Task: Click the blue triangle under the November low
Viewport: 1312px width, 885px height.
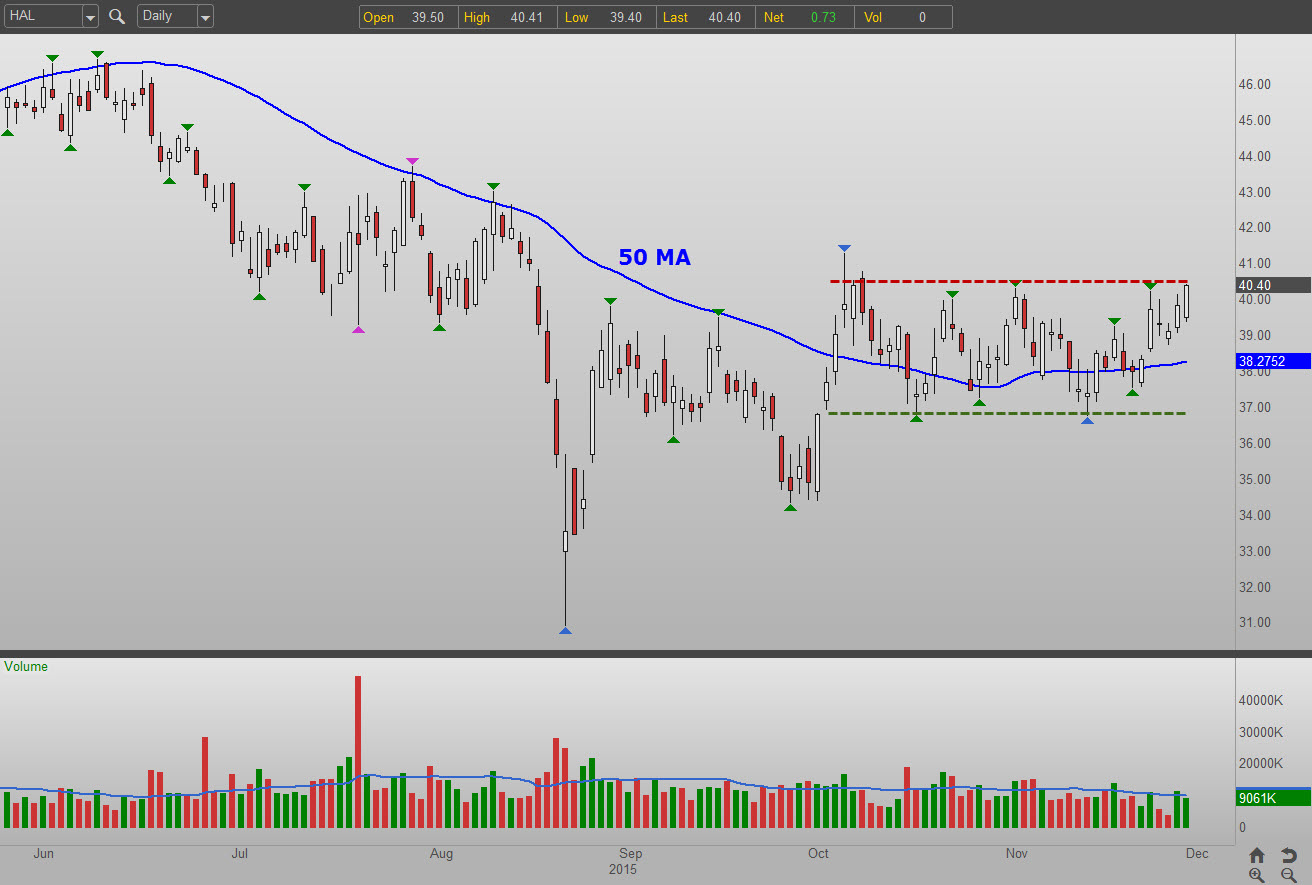Action: pyautogui.click(x=1087, y=420)
